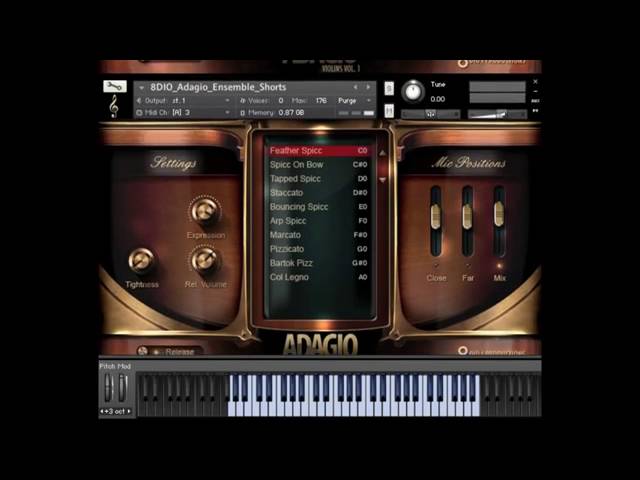
Task: Click the Max voices value 176
Action: [321, 100]
